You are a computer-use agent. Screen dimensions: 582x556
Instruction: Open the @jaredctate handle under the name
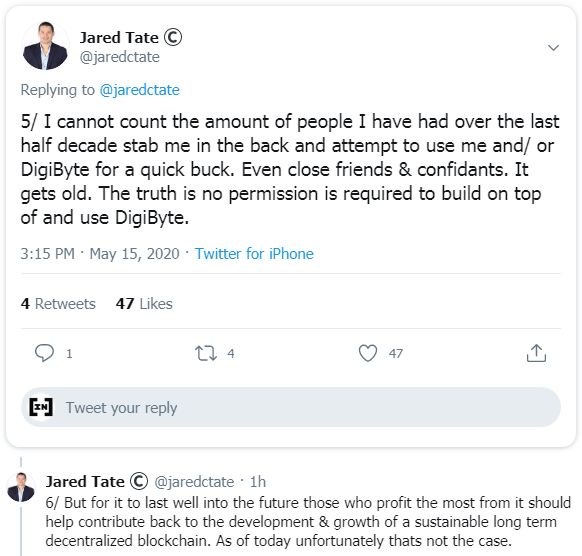pyautogui.click(x=120, y=57)
